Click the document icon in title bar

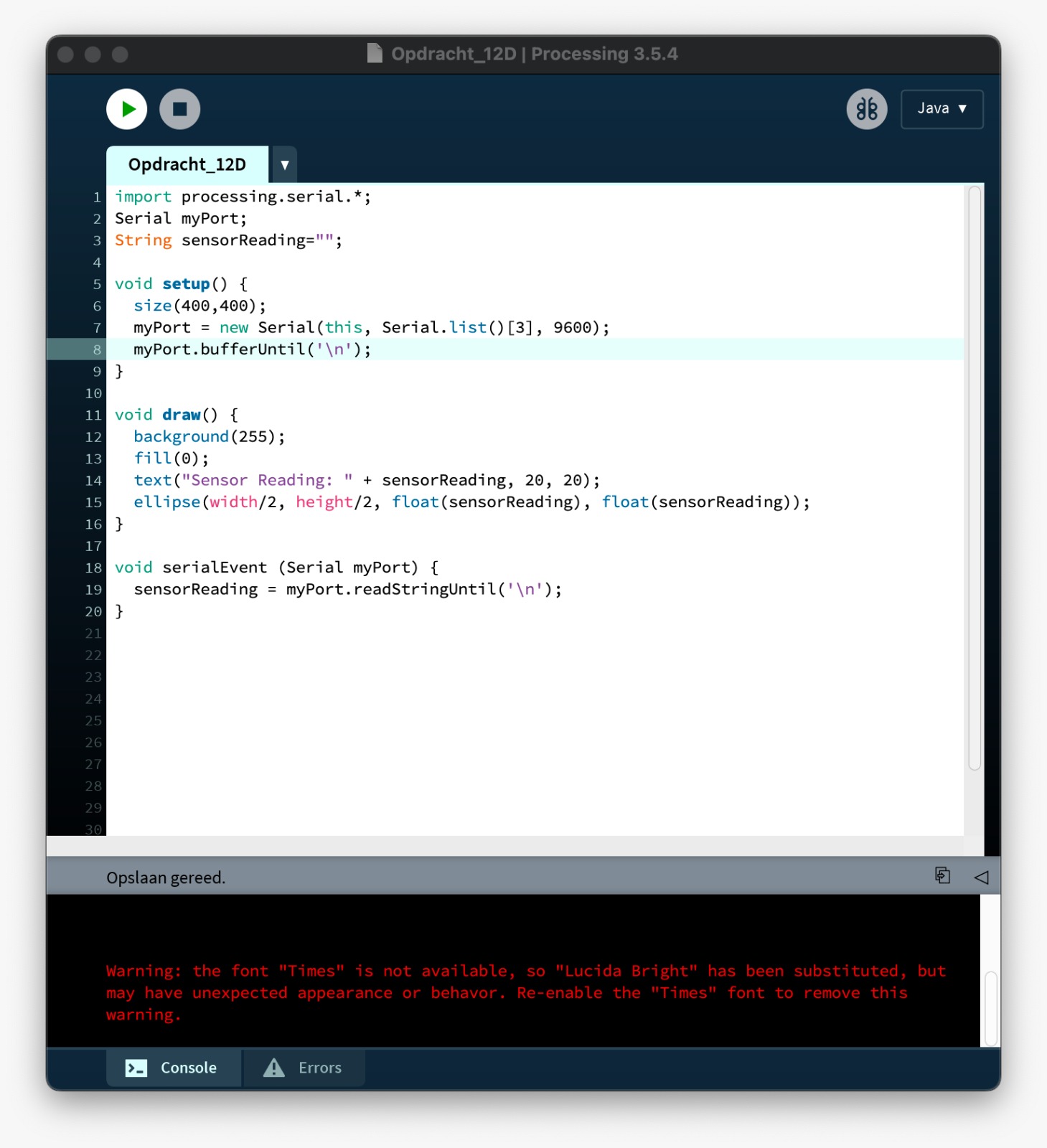click(x=375, y=54)
